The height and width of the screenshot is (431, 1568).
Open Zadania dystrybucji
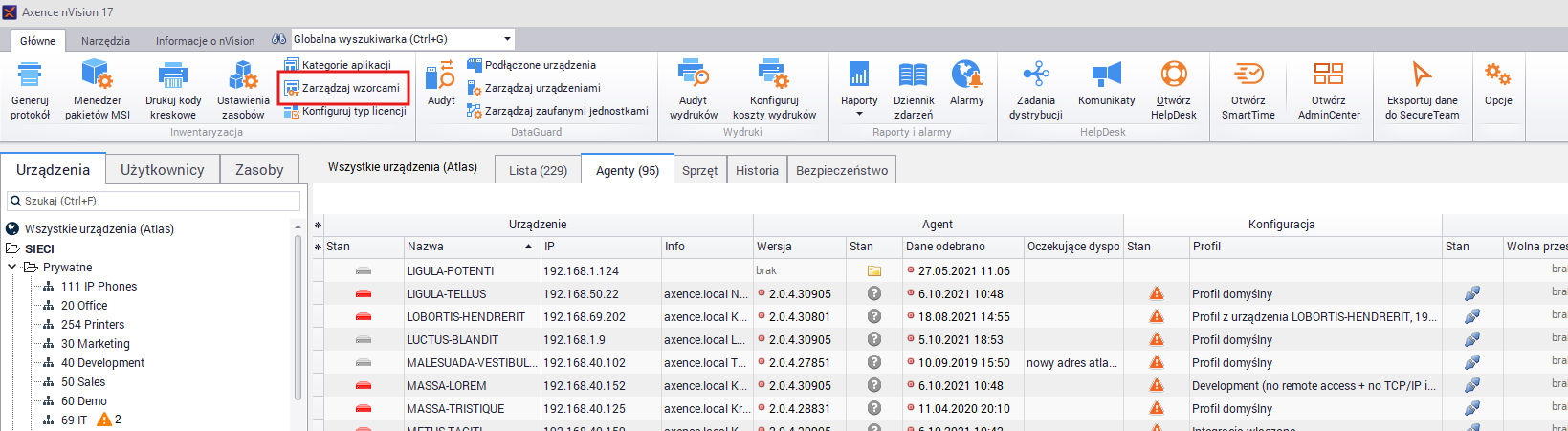(1035, 75)
